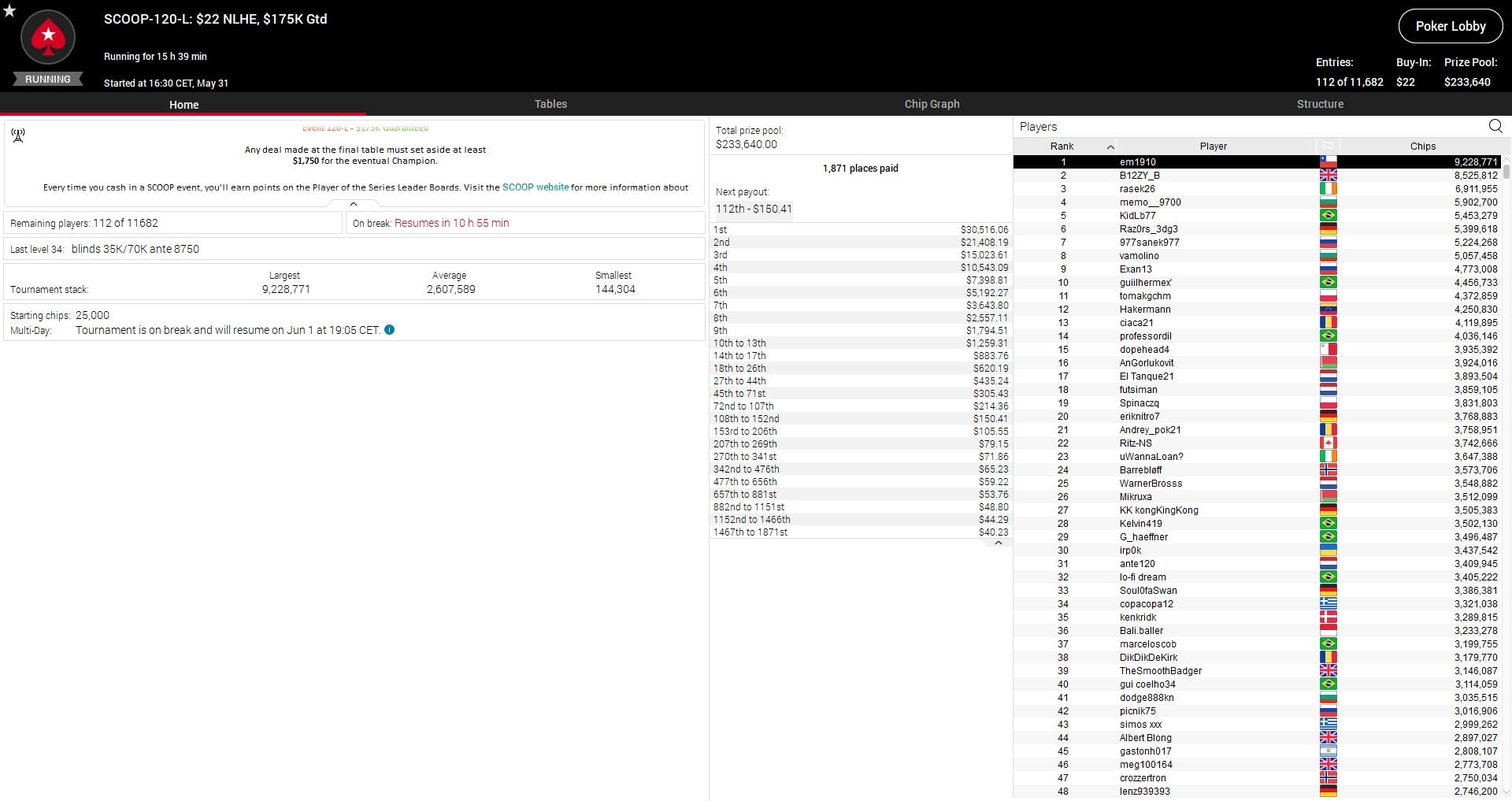
Task: Click the flag next to kenkridk
Action: (x=1329, y=617)
